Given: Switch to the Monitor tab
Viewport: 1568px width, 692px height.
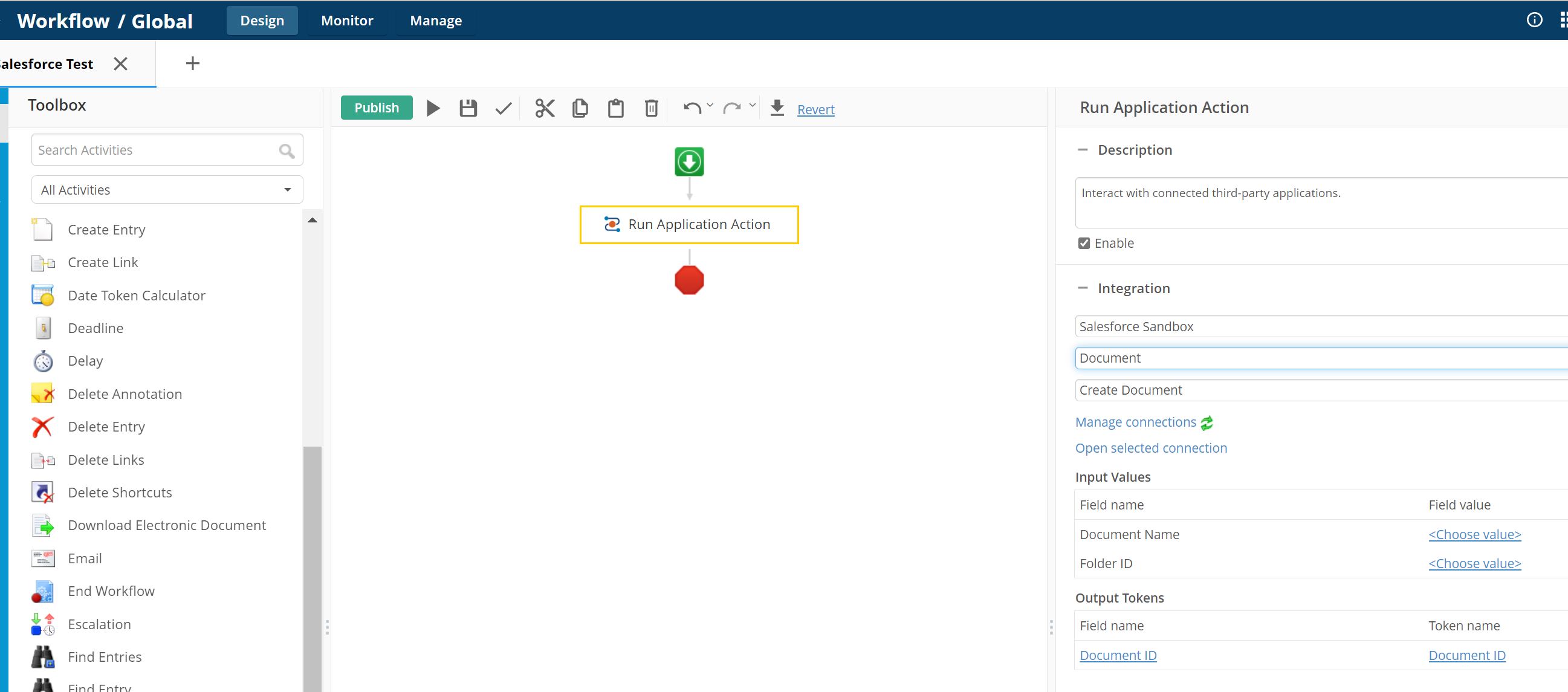Looking at the screenshot, I should (x=347, y=21).
